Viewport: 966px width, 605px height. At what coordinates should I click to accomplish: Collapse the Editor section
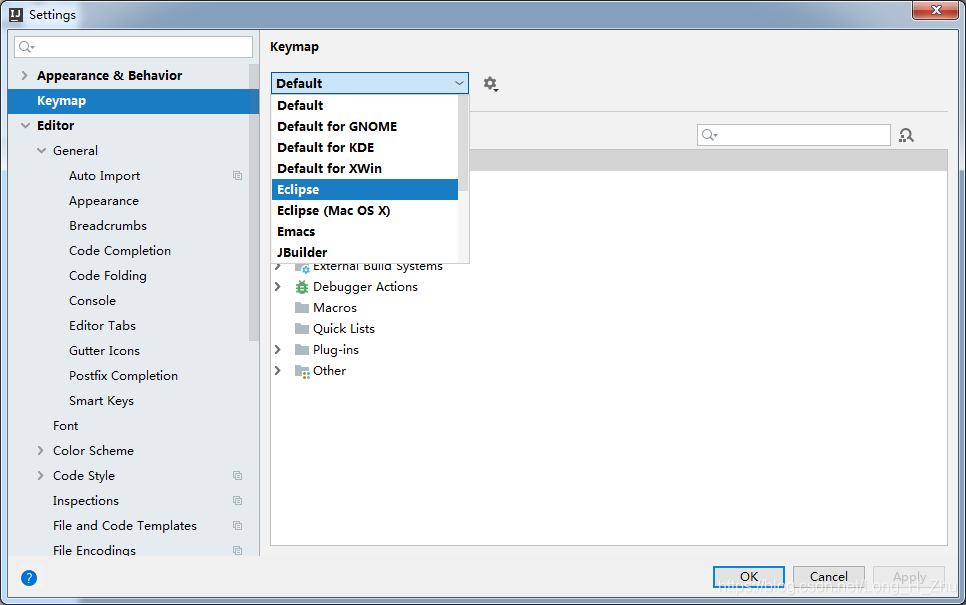coord(25,126)
